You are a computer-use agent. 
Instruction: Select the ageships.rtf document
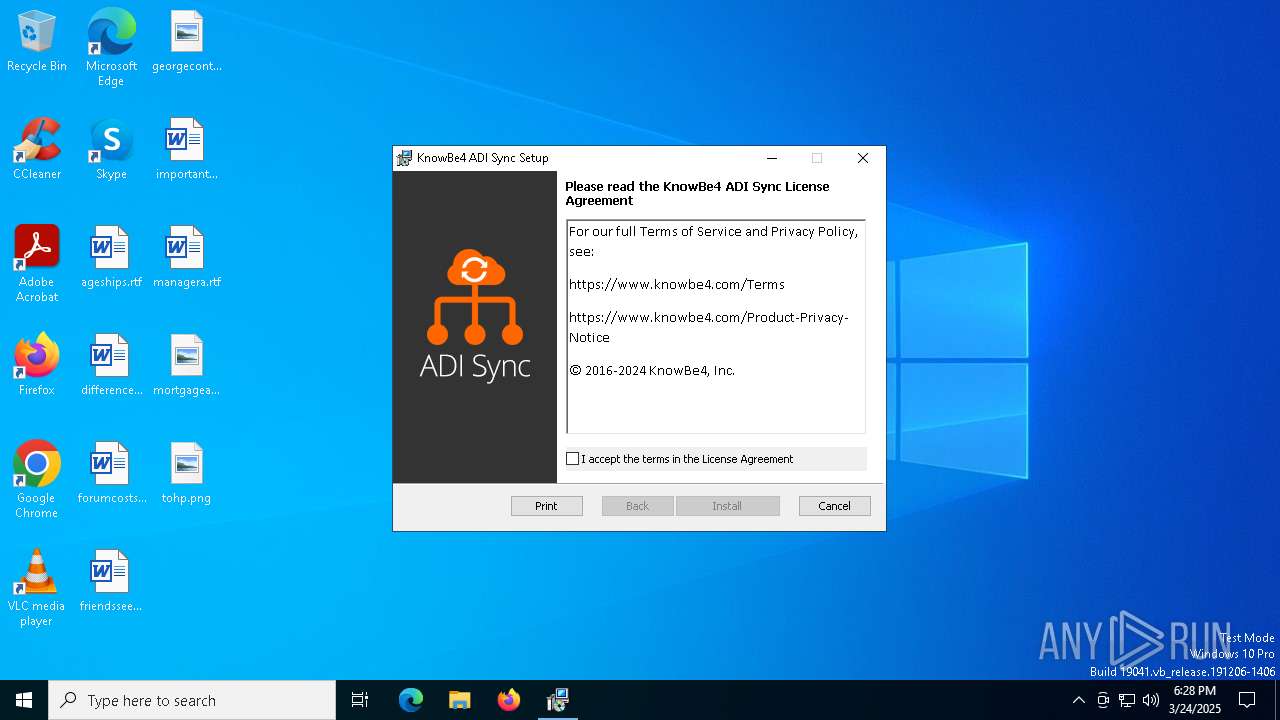[111, 258]
